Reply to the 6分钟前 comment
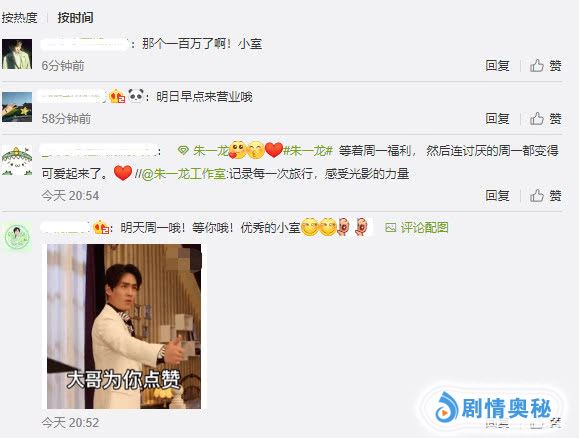This screenshot has width=579, height=438. 497,66
